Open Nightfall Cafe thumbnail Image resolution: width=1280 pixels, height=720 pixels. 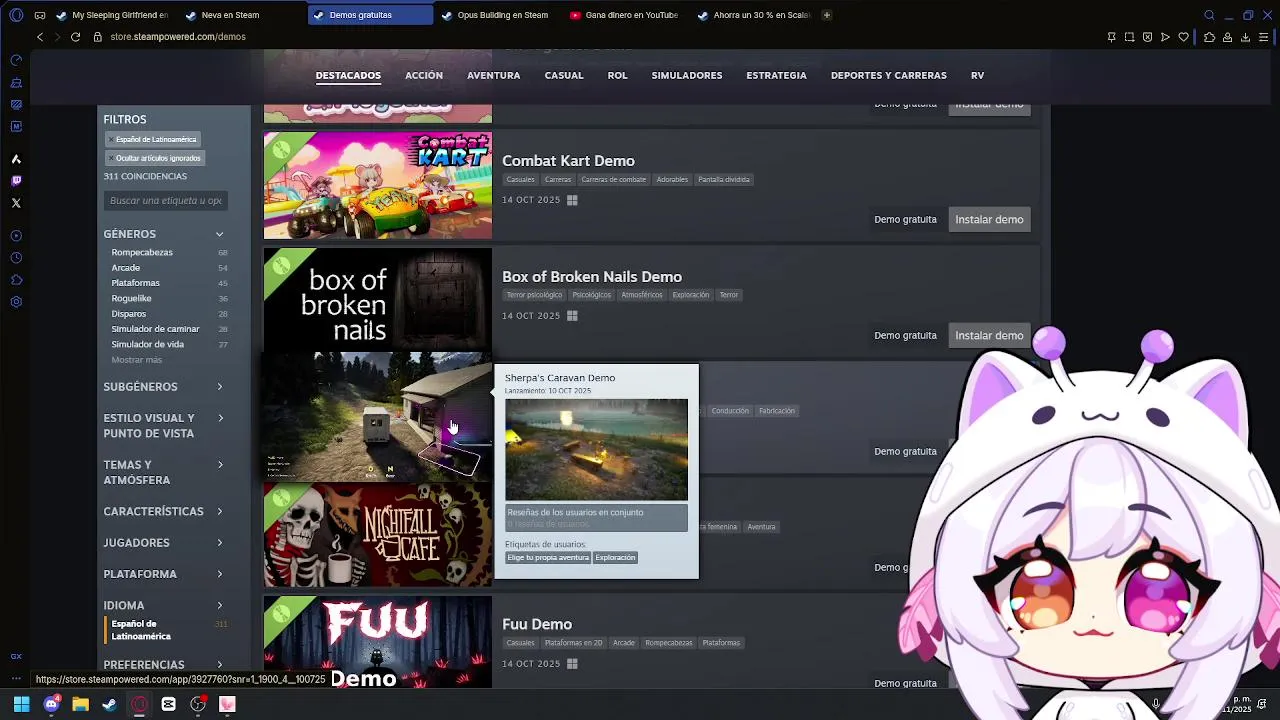tap(378, 534)
